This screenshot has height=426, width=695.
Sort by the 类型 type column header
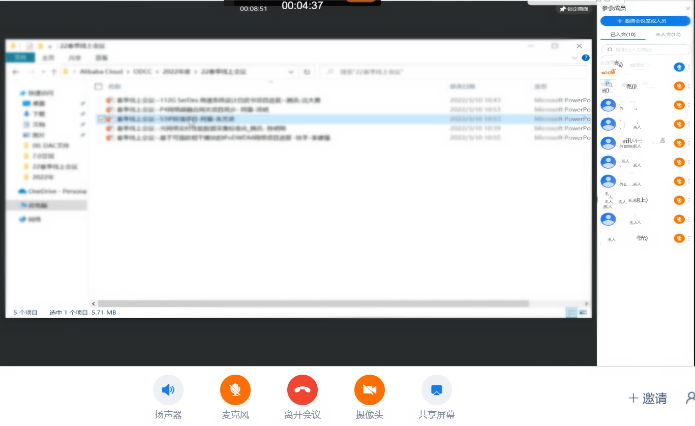point(540,87)
